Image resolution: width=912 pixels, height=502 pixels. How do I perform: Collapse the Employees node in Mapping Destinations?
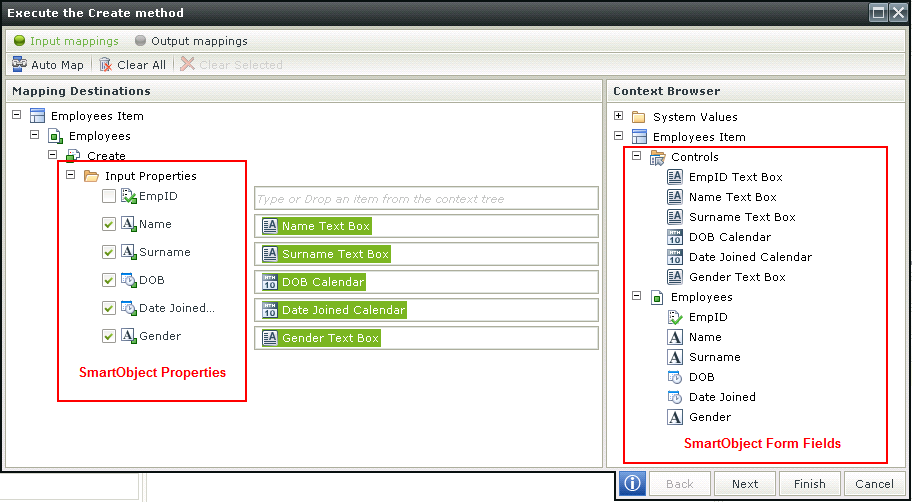35,135
